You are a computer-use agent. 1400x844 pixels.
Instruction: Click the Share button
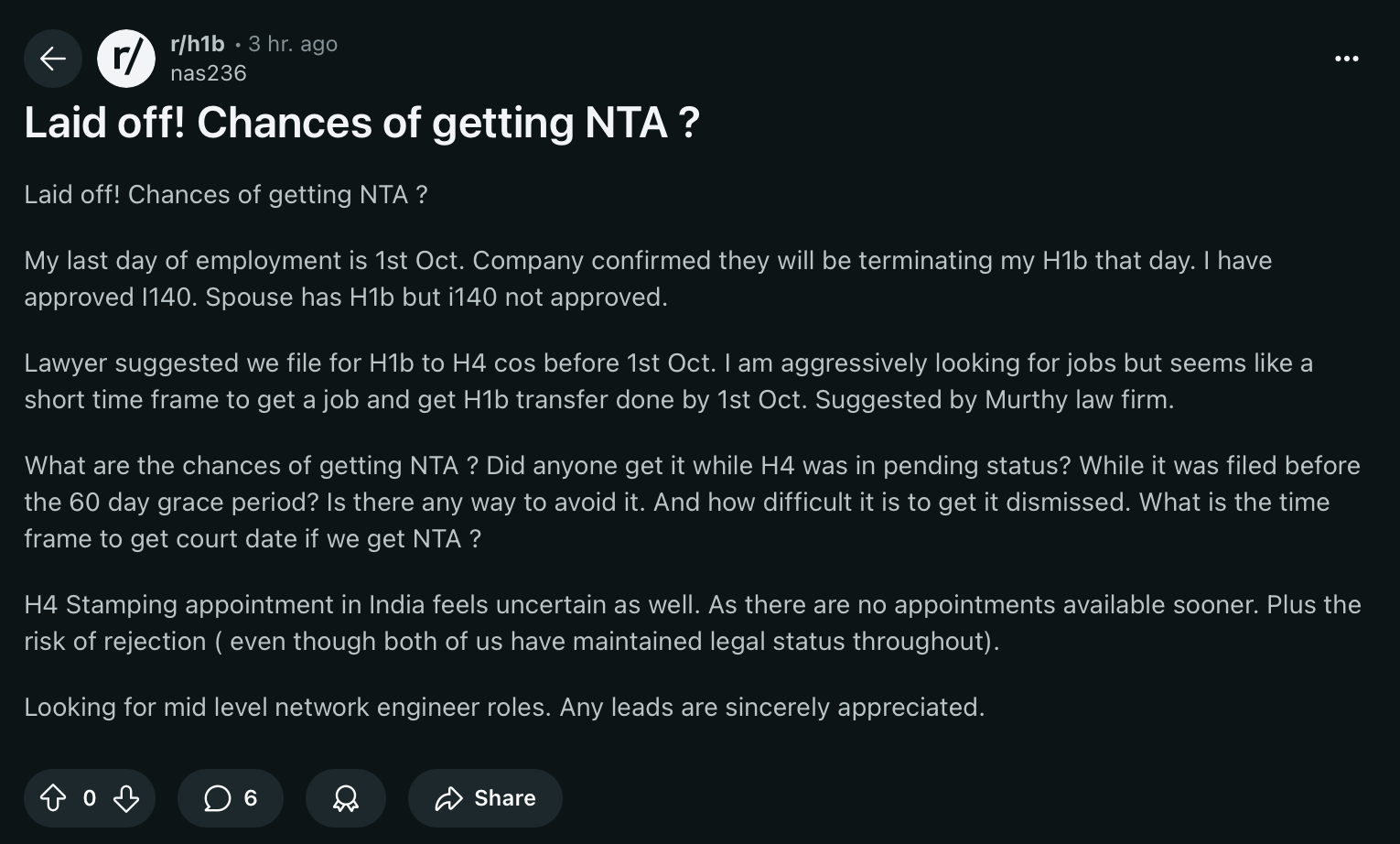tap(485, 798)
